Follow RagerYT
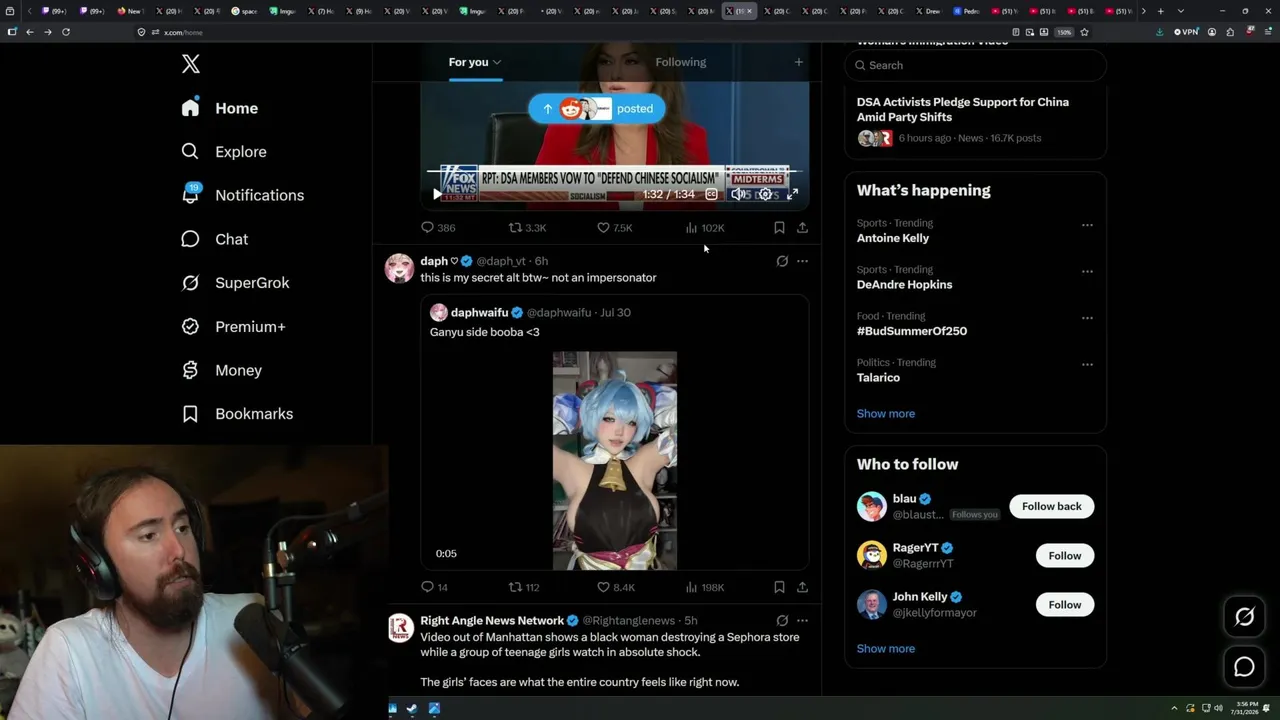The width and height of the screenshot is (1280, 720). coord(1065,556)
